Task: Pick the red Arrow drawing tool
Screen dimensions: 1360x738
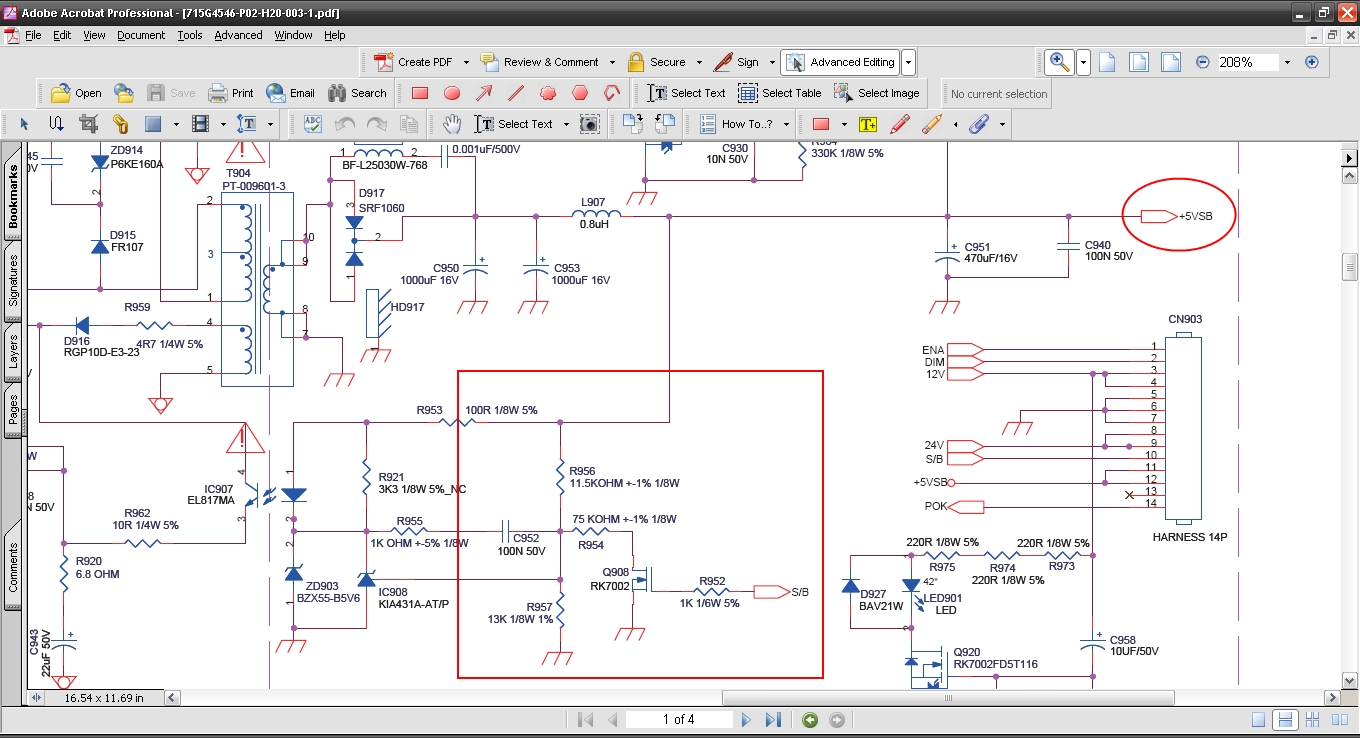Action: [x=484, y=93]
